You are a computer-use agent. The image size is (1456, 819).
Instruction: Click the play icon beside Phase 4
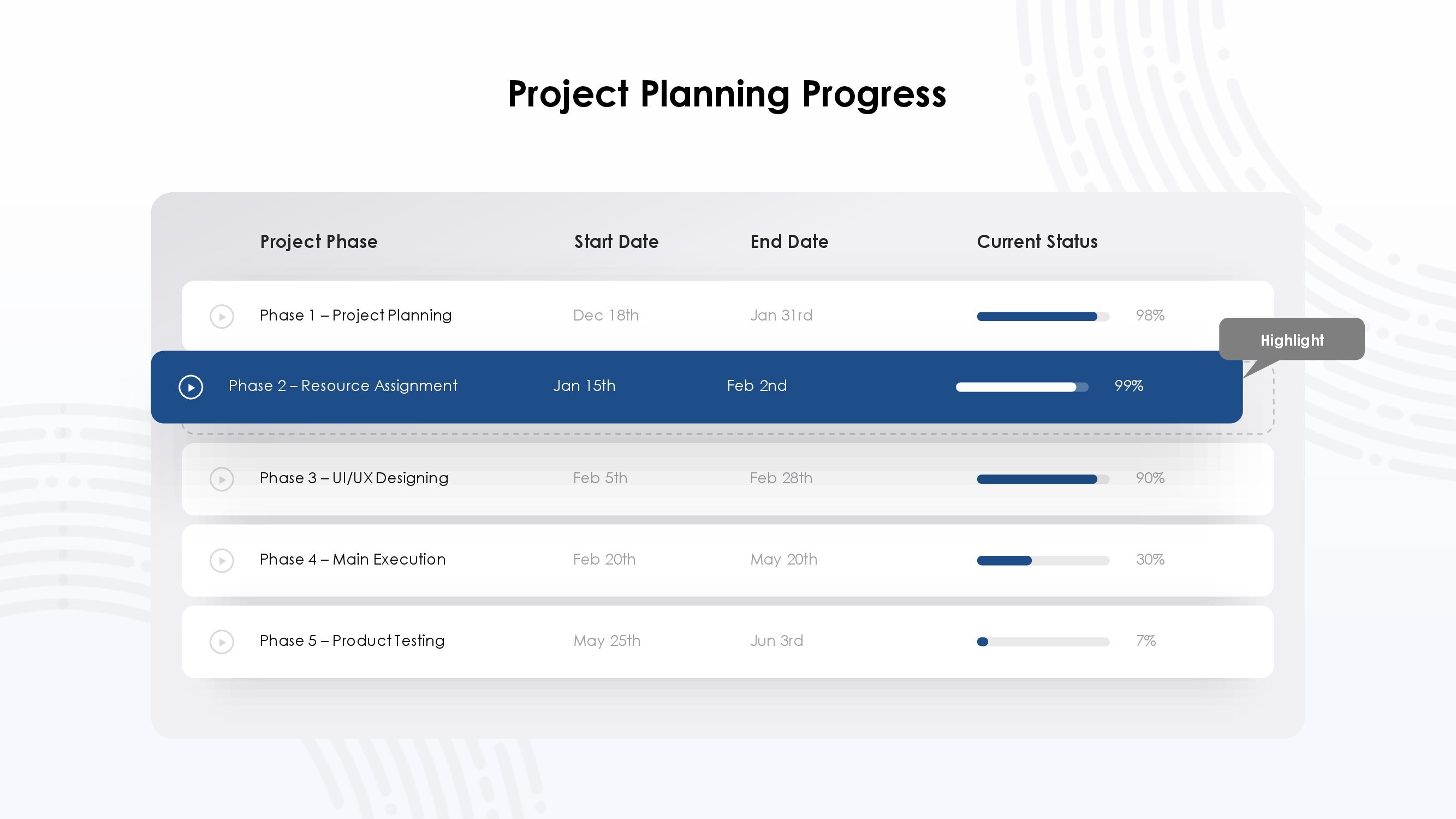[x=222, y=561]
